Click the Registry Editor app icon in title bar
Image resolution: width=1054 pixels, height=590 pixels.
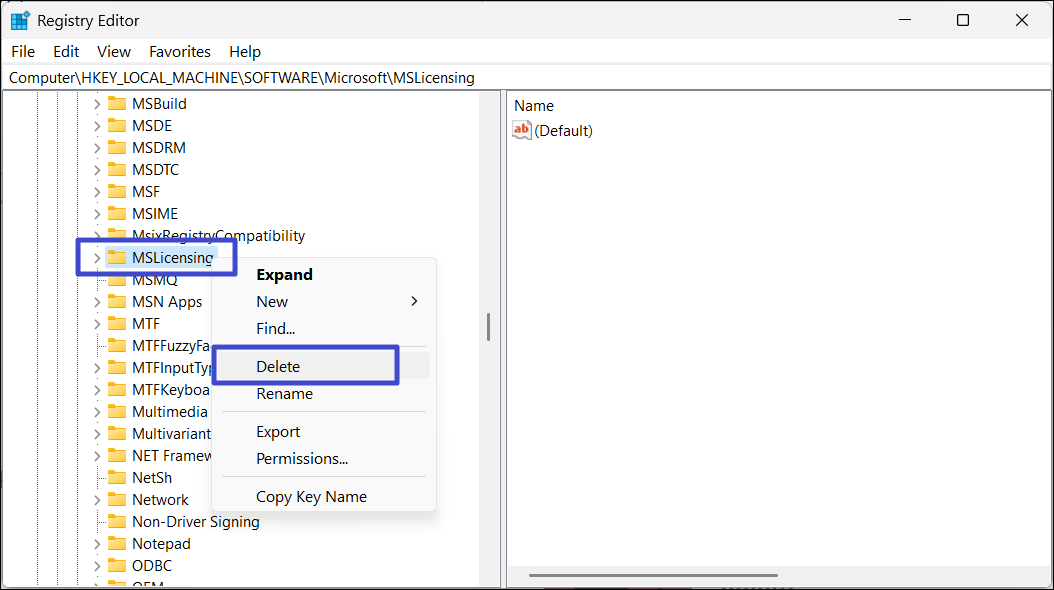point(20,20)
